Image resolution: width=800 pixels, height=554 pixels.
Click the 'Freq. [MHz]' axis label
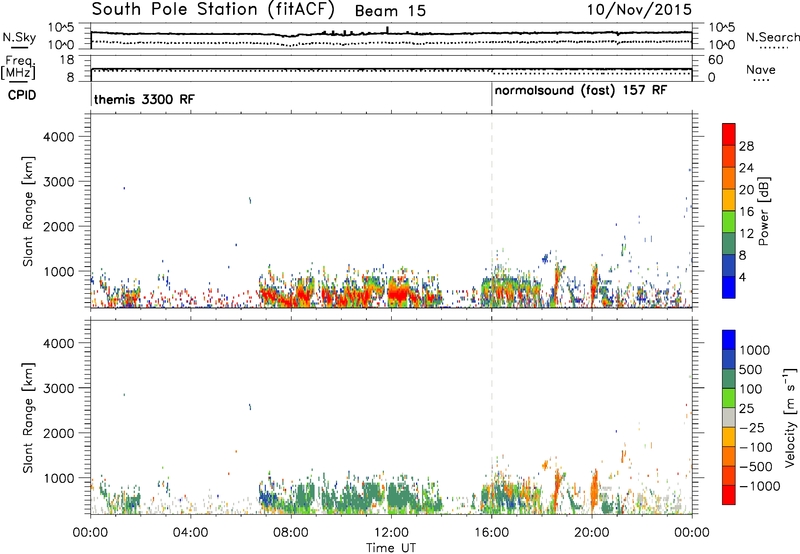click(x=18, y=68)
